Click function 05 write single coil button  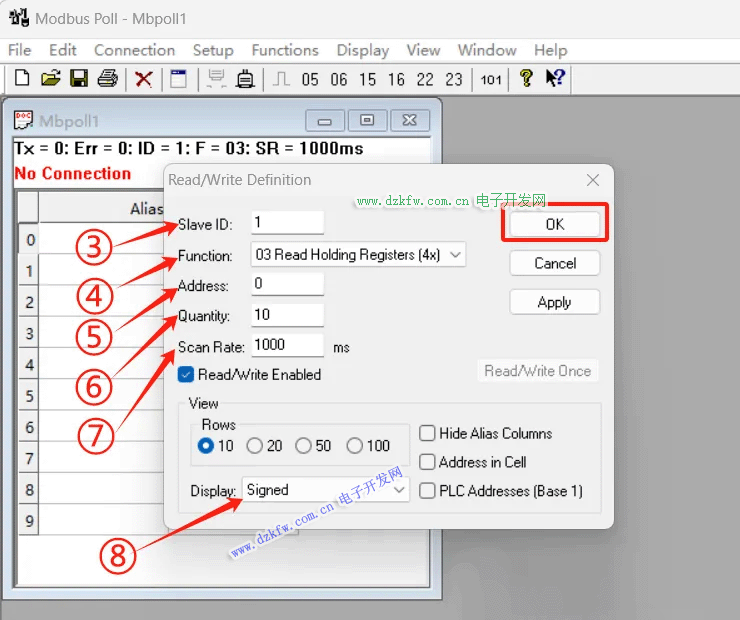point(310,79)
